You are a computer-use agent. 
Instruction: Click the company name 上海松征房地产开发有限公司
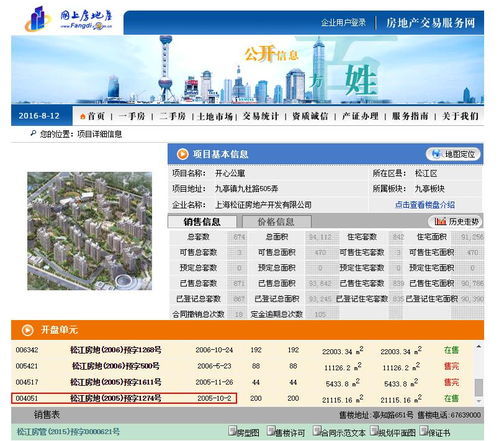click(x=263, y=204)
